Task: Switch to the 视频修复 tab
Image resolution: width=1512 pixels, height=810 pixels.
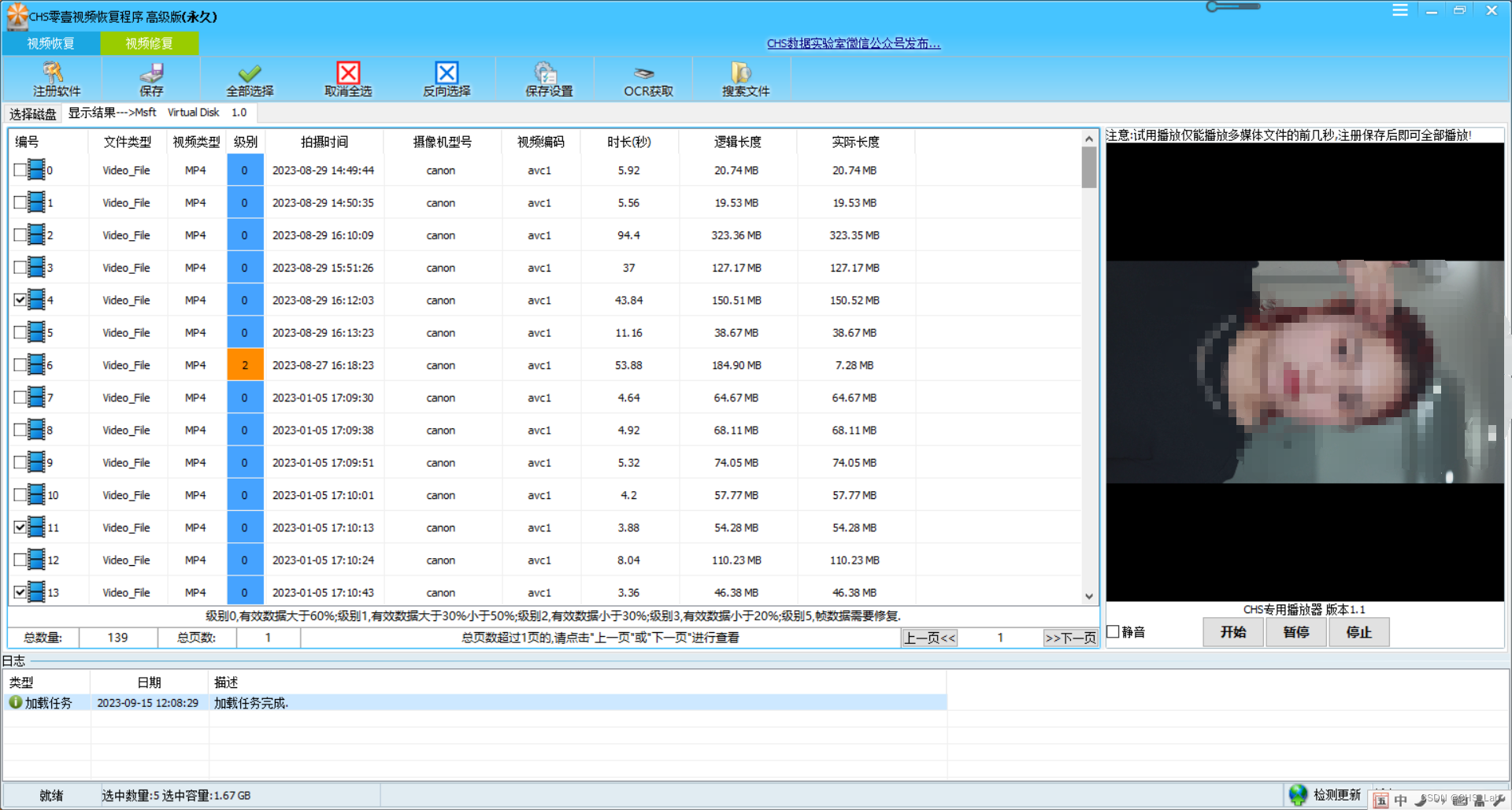Action: point(150,43)
